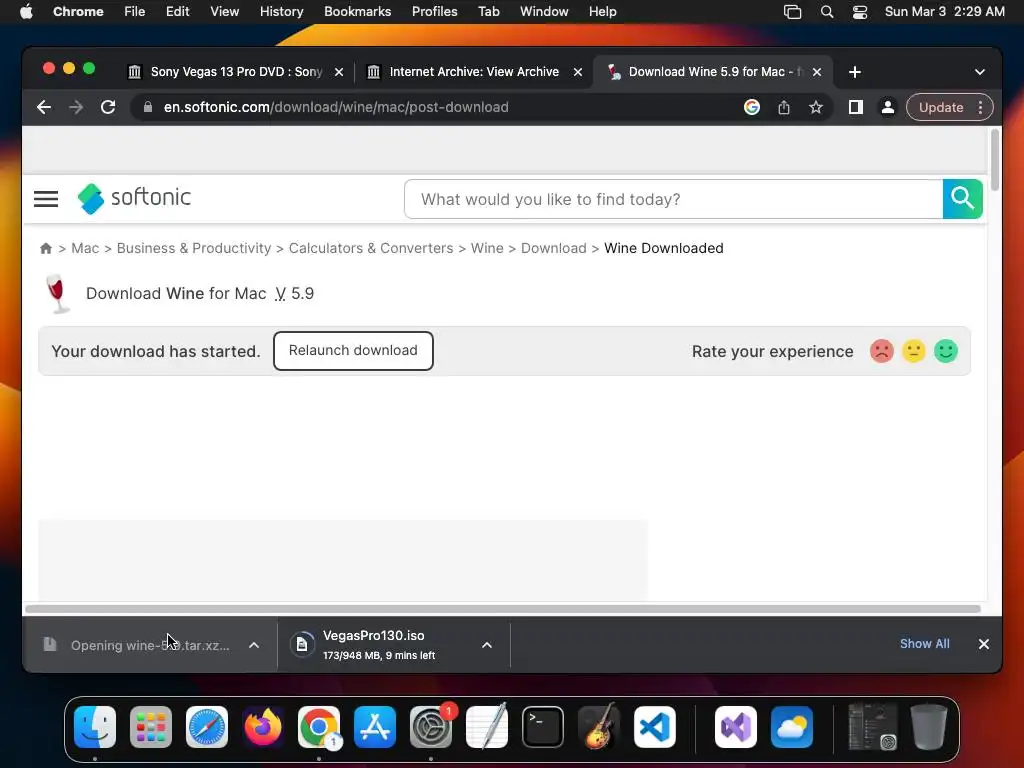Open the Chrome profile icon
Viewport: 1024px width, 768px height.
pos(888,107)
